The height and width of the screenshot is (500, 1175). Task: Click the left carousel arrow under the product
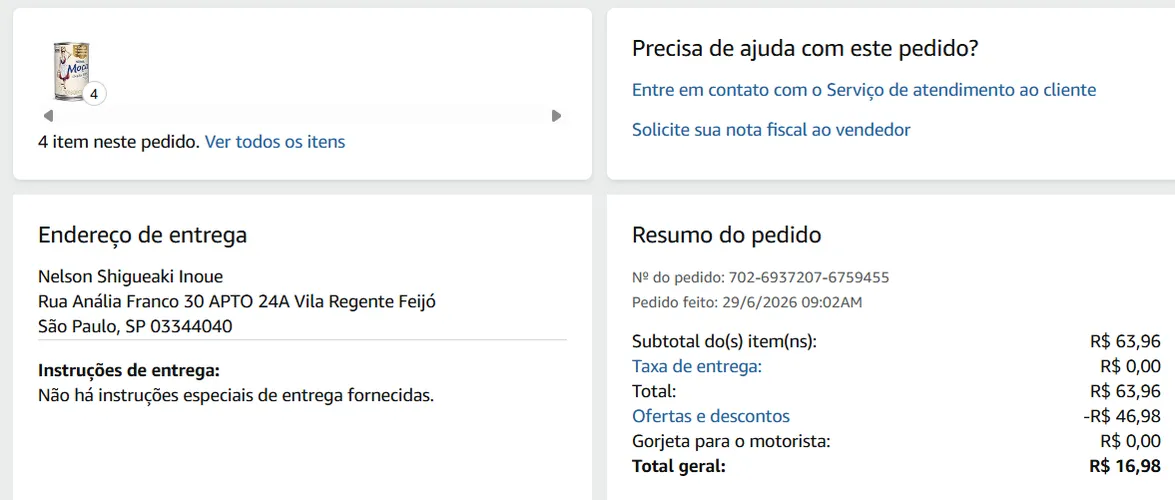[x=48, y=115]
